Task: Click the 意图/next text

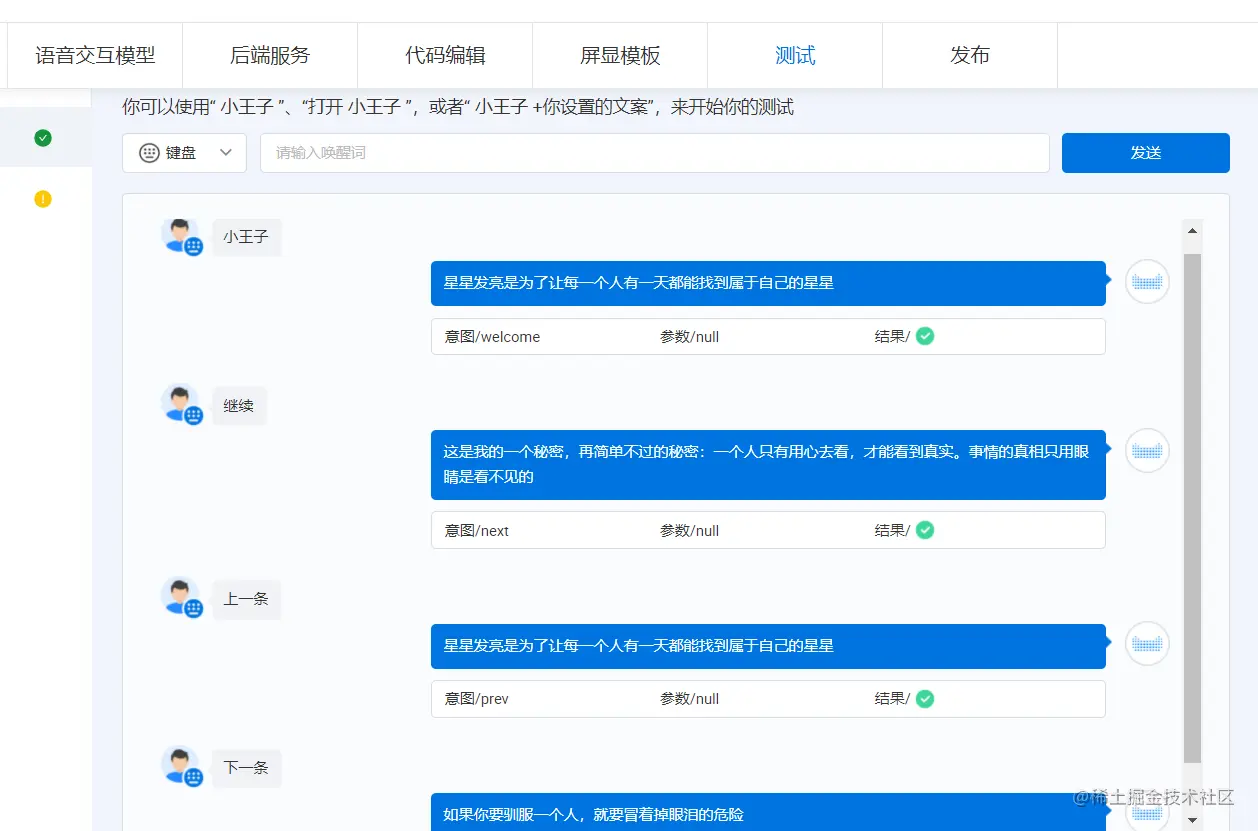Action: coord(477,531)
